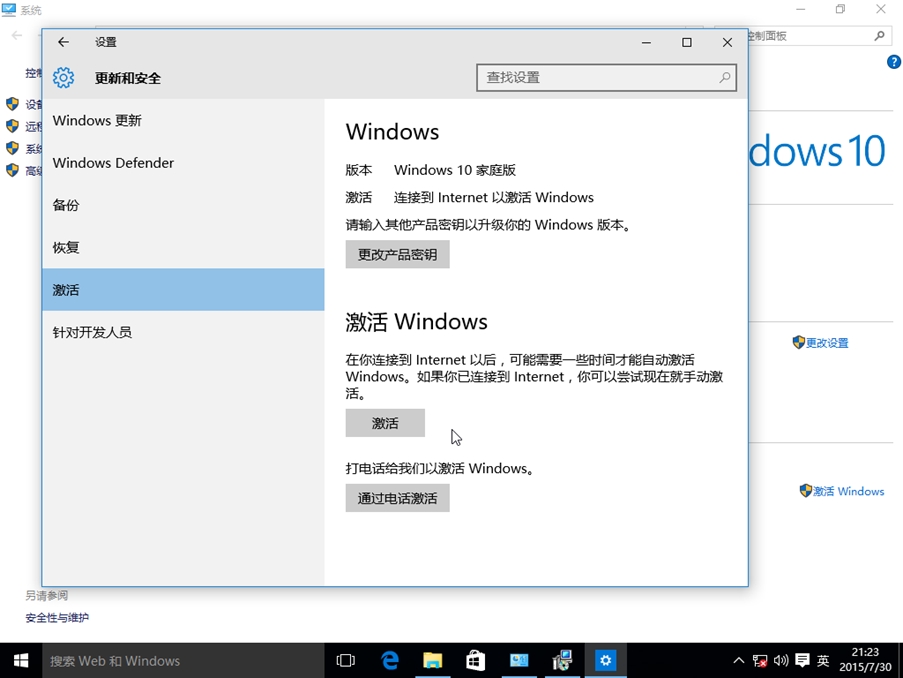Click the volume speaker tray icon

click(780, 661)
